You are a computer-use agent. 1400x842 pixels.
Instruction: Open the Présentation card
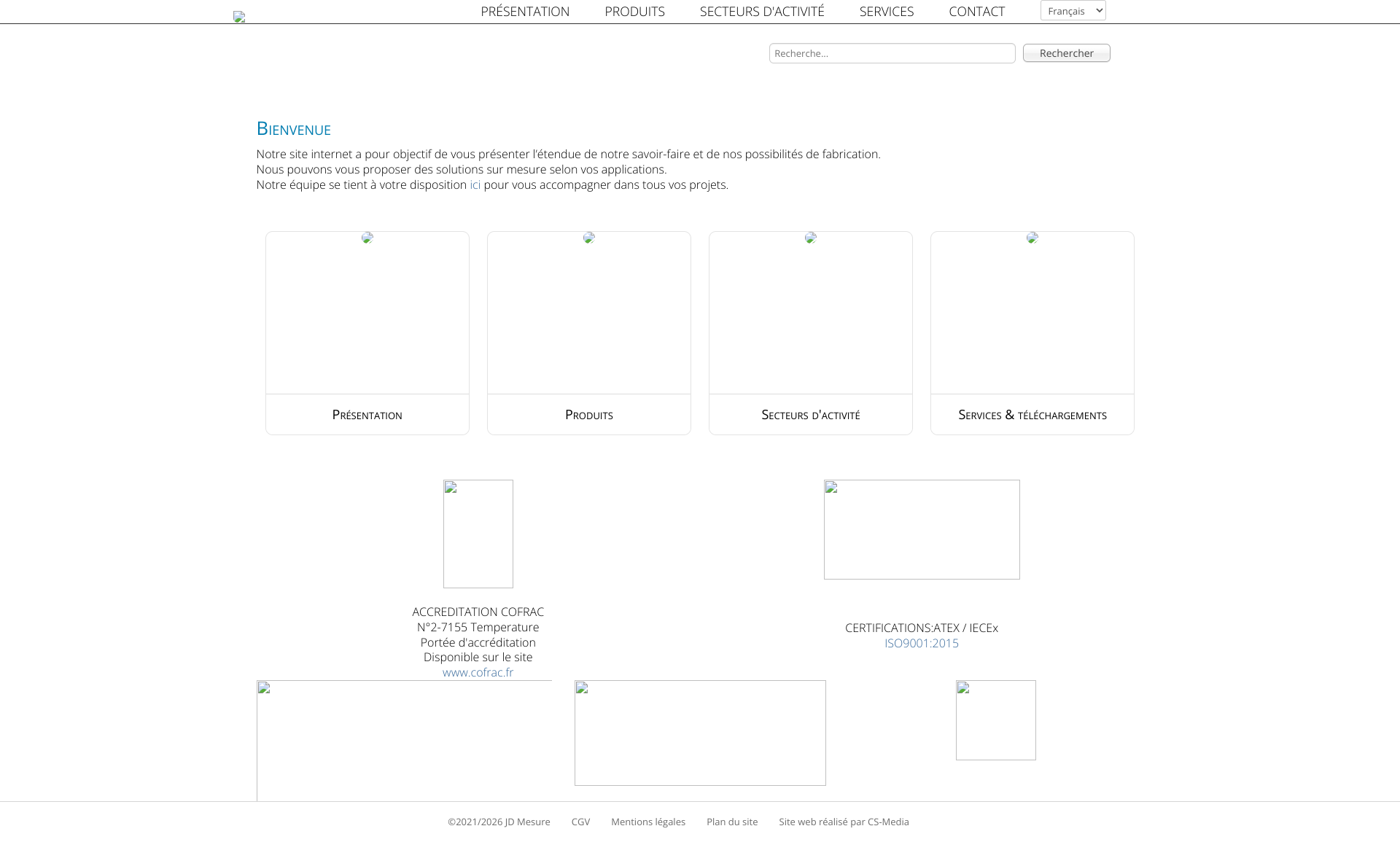point(367,333)
